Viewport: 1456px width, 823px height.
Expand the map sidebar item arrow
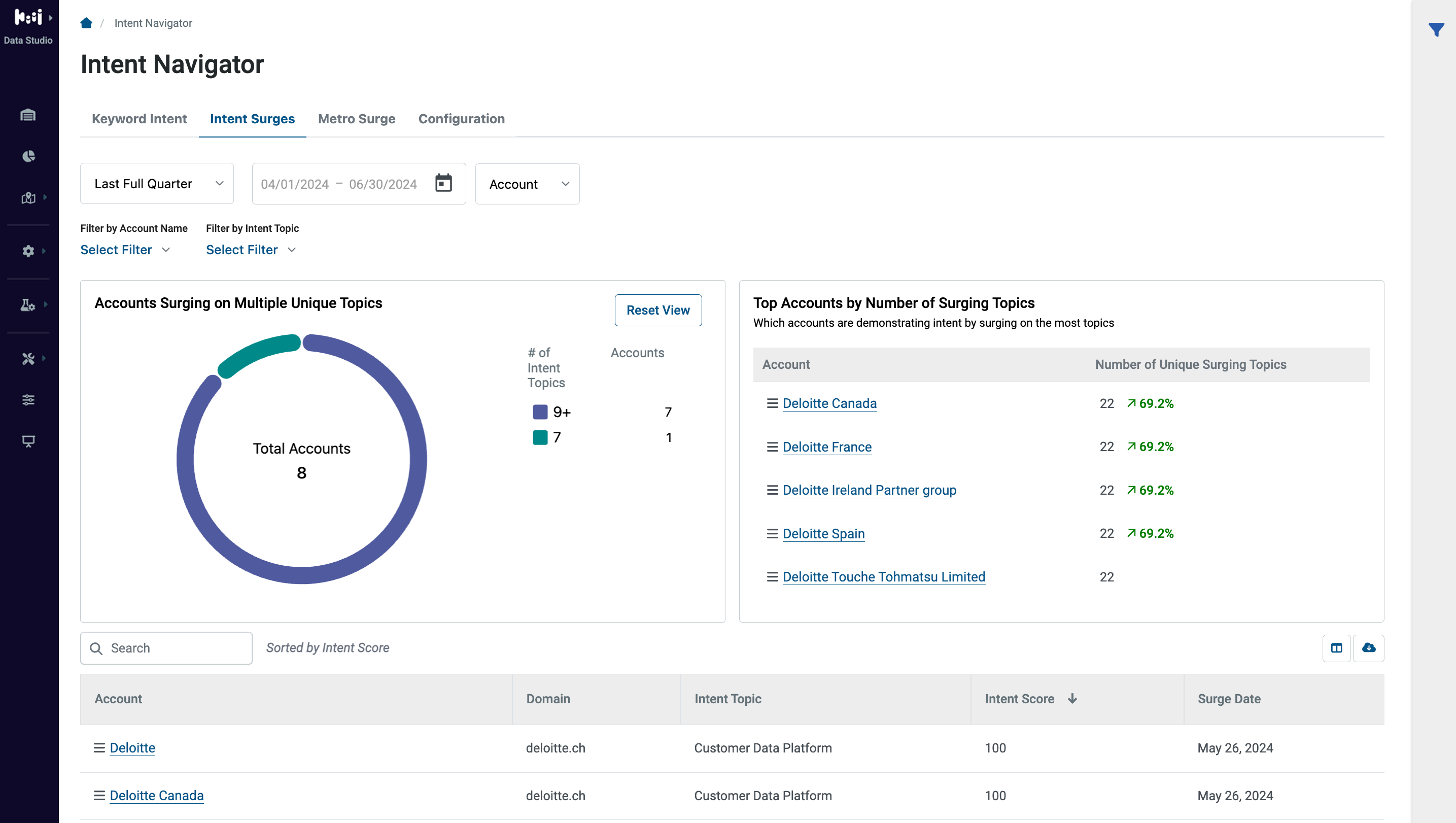coord(45,197)
